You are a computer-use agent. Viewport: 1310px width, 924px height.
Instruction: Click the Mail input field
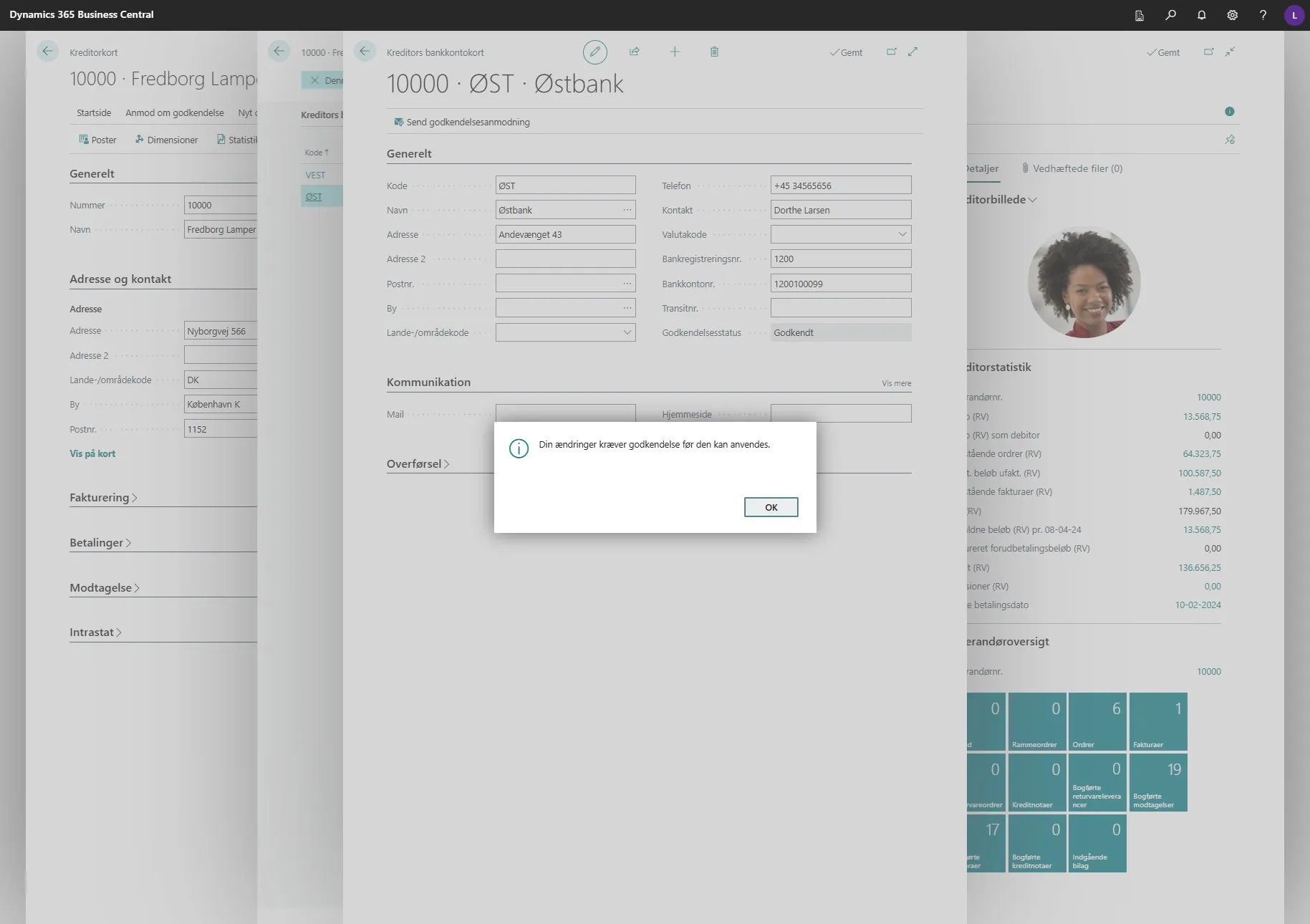[565, 413]
